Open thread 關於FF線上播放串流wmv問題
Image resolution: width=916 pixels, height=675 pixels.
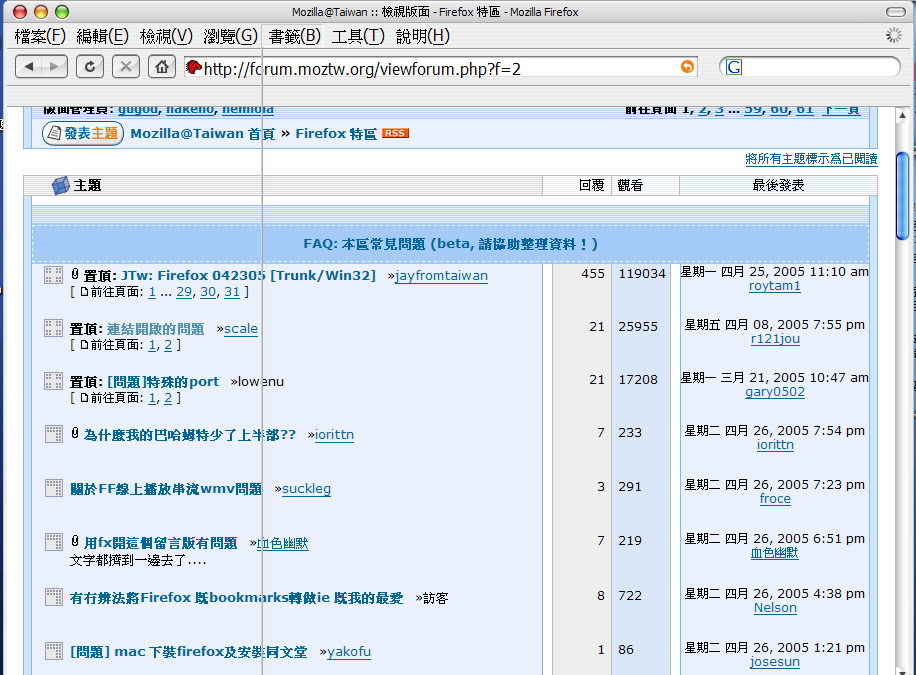pyautogui.click(x=166, y=489)
